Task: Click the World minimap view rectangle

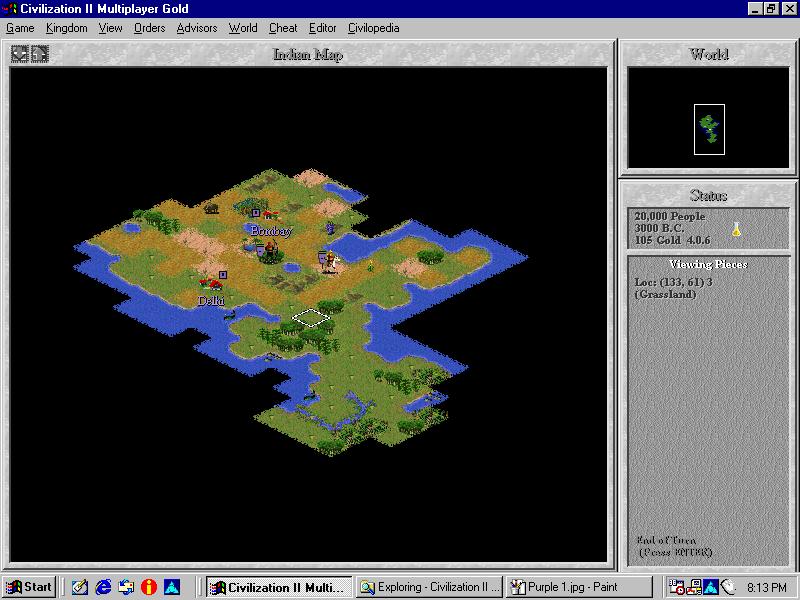Action: click(x=709, y=129)
